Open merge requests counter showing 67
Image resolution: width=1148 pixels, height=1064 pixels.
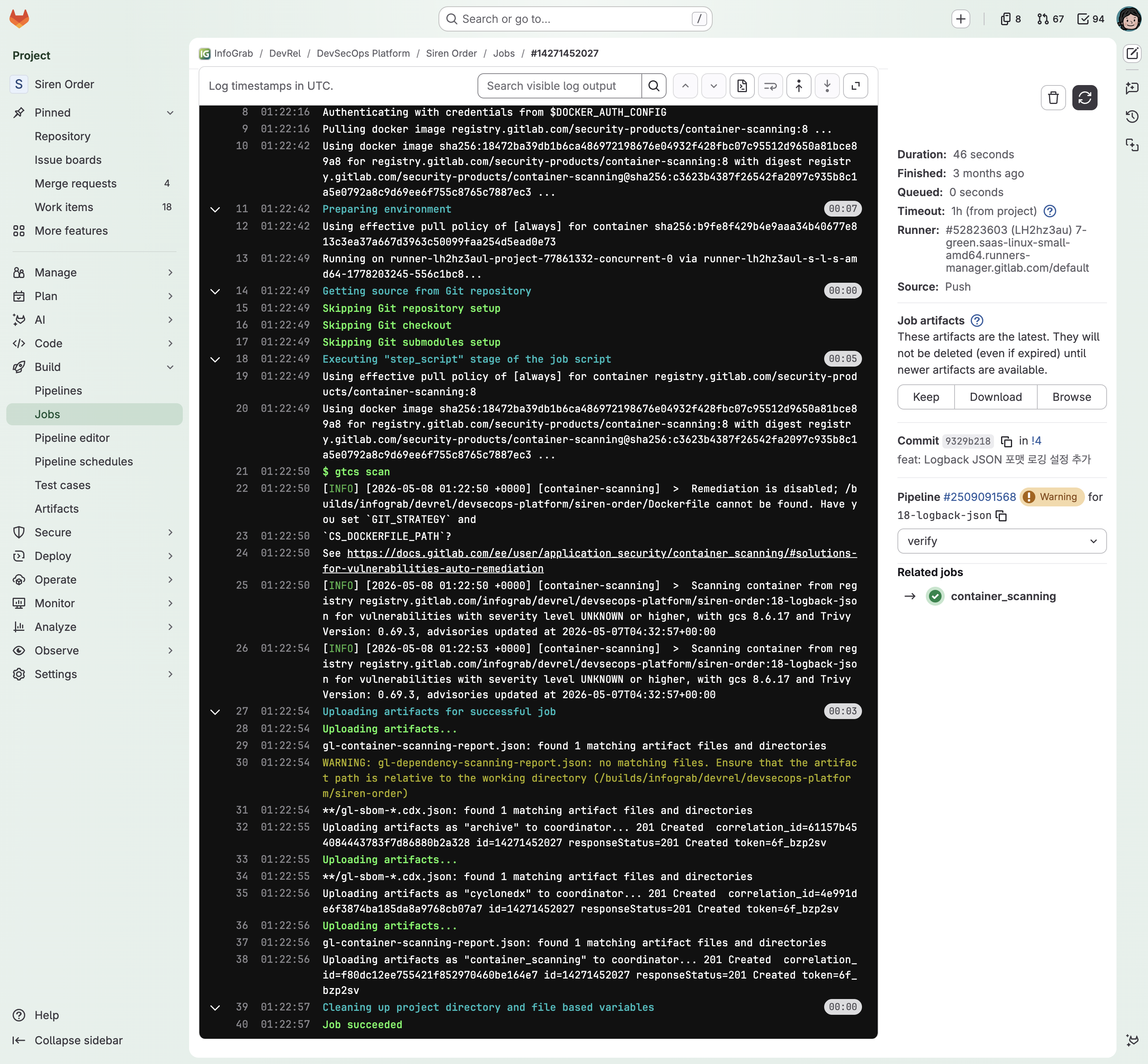click(1050, 19)
